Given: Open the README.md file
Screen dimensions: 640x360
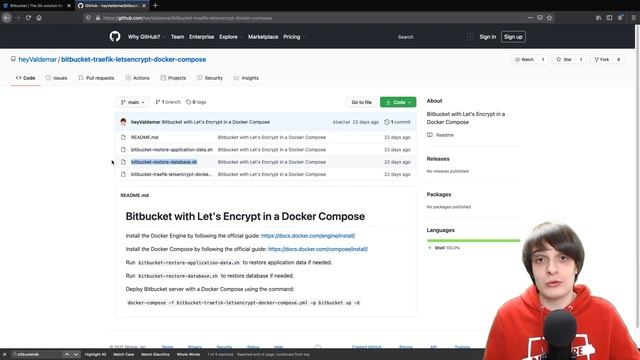Looking at the screenshot, I should [144, 138].
